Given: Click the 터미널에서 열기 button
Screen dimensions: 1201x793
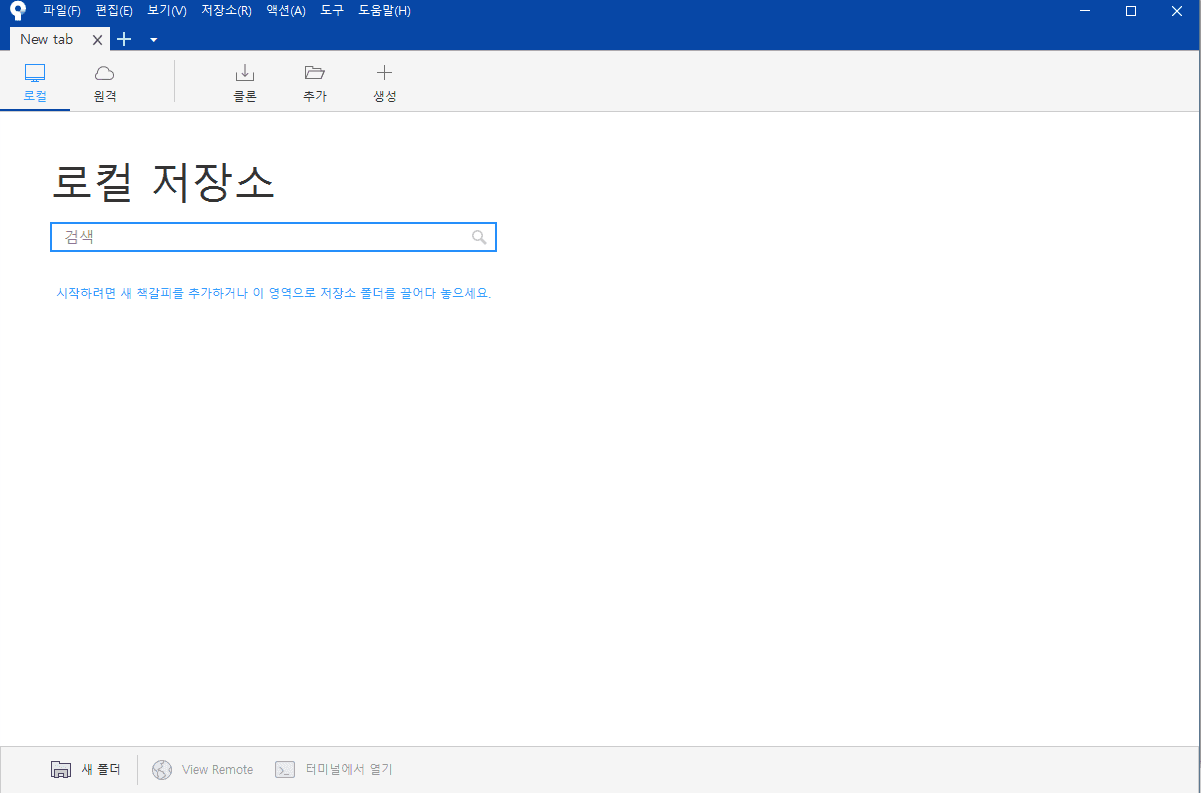Looking at the screenshot, I should click(x=334, y=769).
